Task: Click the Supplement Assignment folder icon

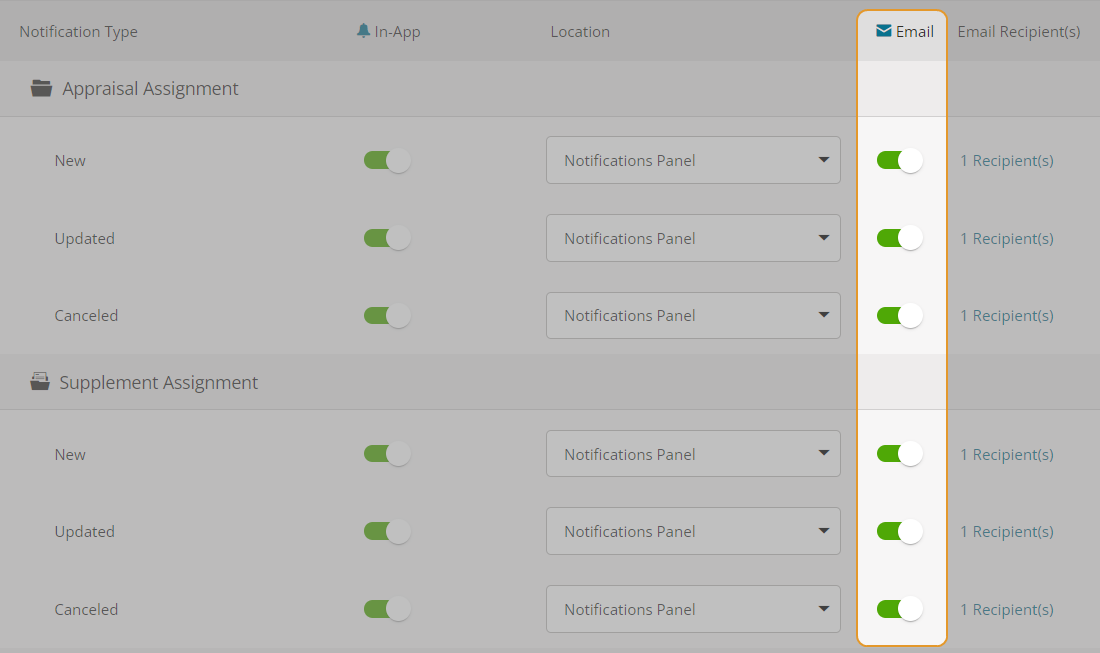Action: pyautogui.click(x=40, y=382)
